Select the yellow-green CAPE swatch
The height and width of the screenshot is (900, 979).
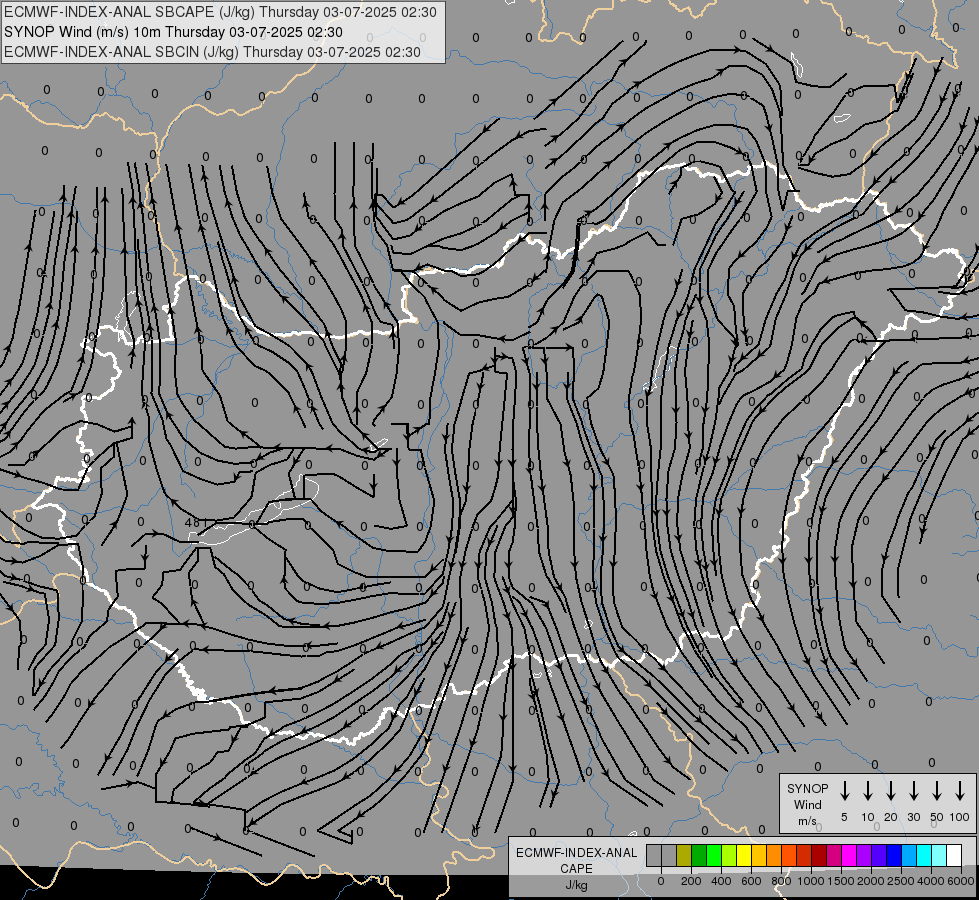[729, 856]
